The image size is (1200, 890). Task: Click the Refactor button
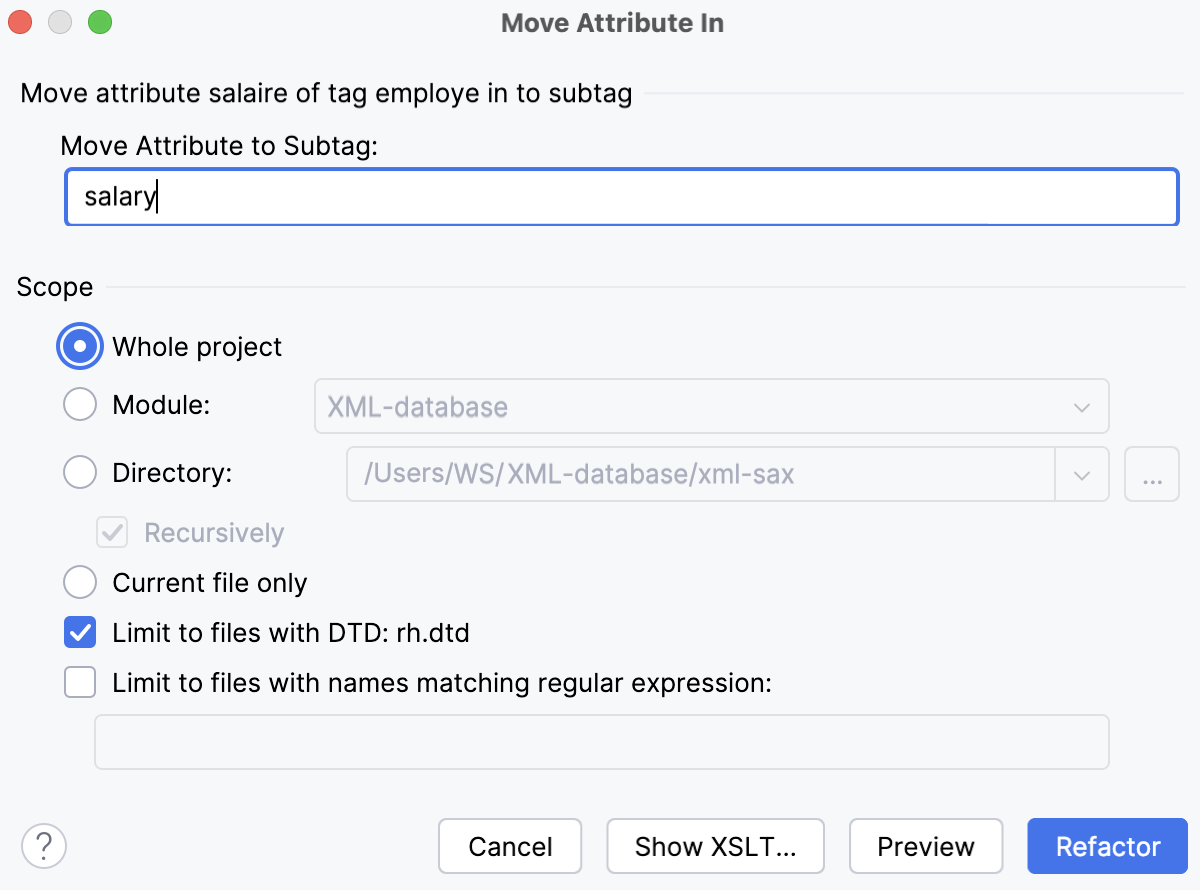pyautogui.click(x=1107, y=846)
